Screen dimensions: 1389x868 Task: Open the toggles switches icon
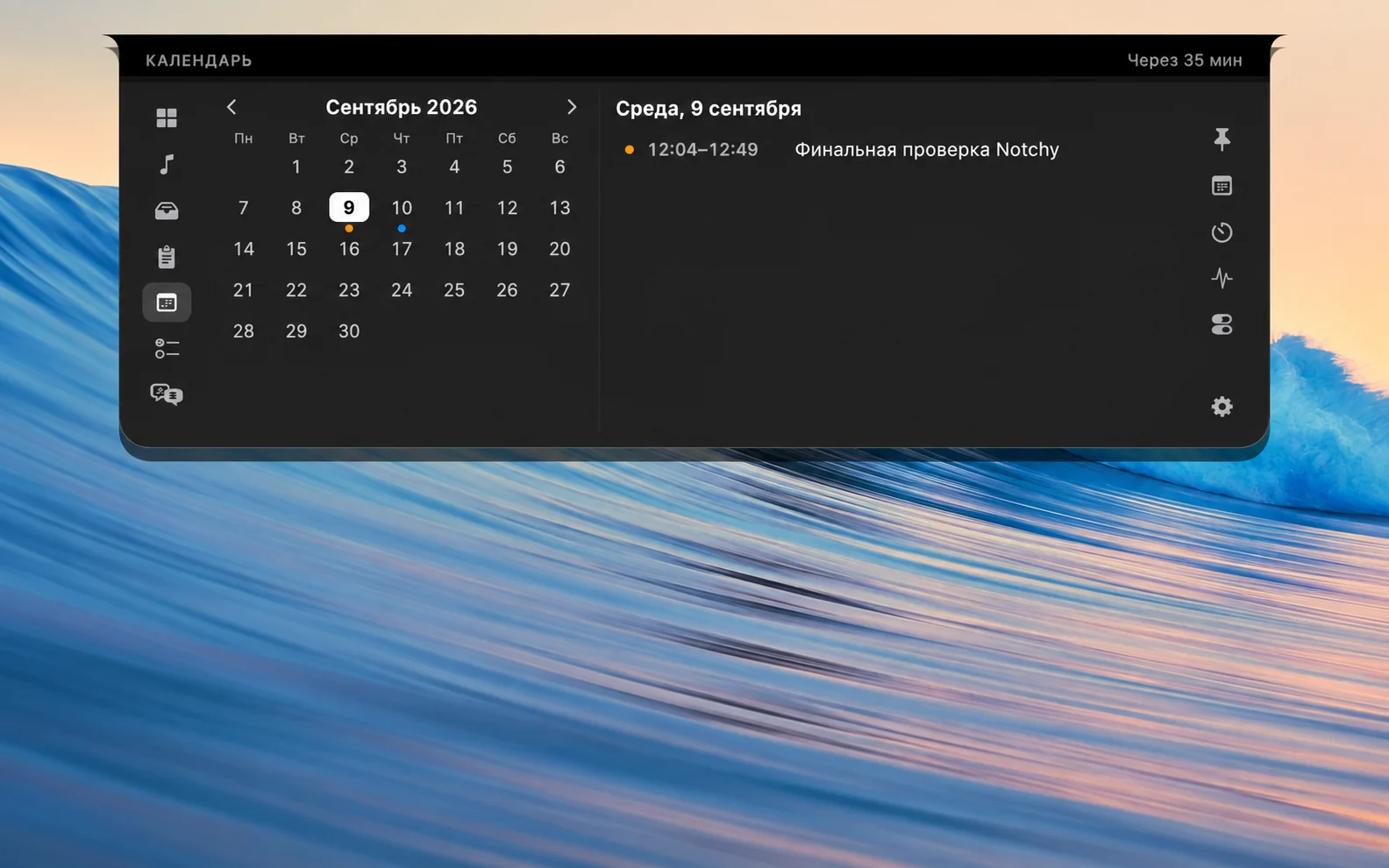(1222, 325)
